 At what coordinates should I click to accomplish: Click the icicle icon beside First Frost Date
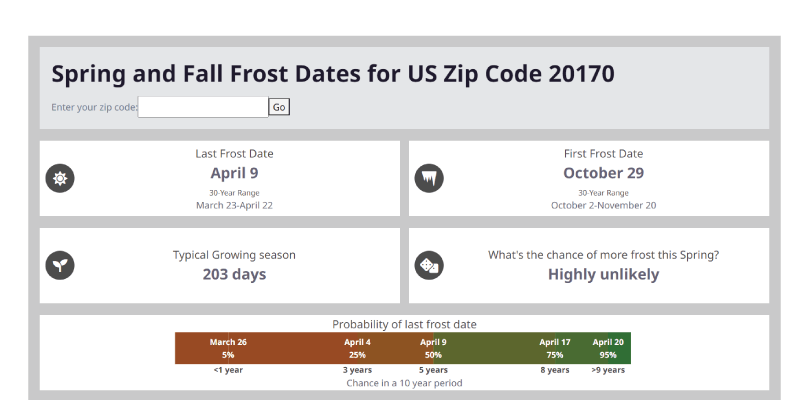pos(429,178)
